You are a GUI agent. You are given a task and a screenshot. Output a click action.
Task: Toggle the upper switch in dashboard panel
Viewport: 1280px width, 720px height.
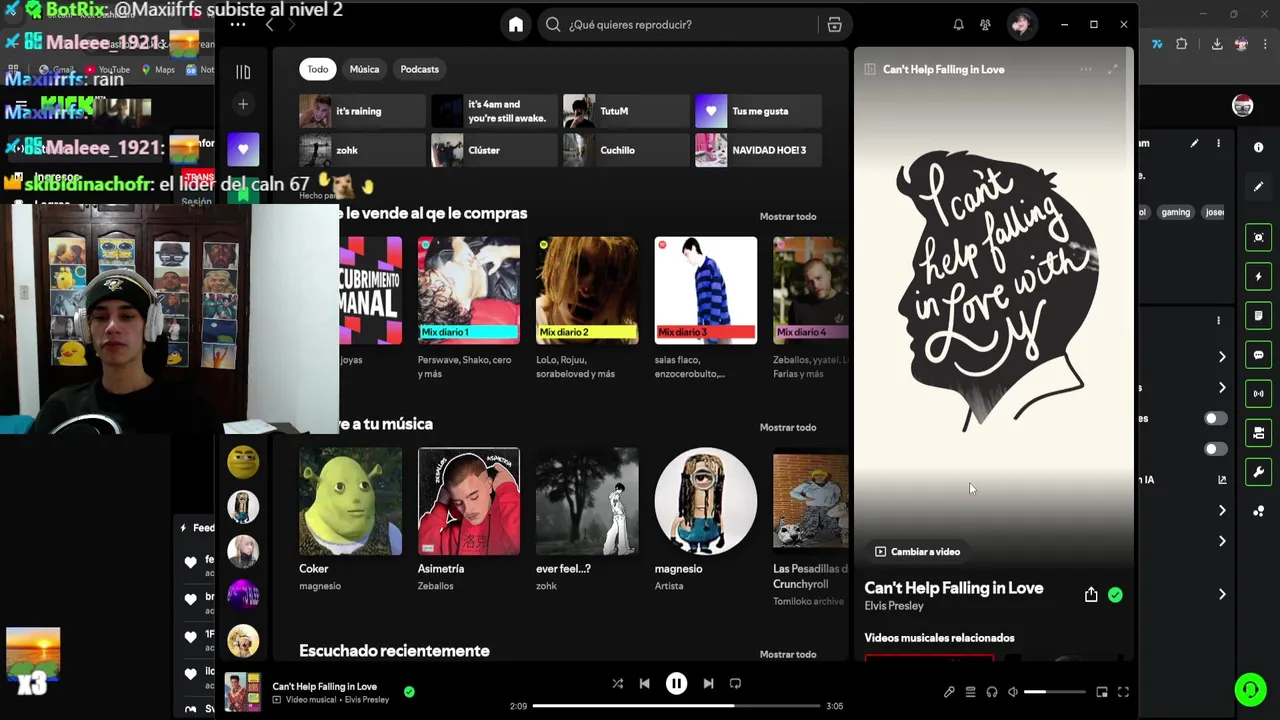pos(1215,418)
